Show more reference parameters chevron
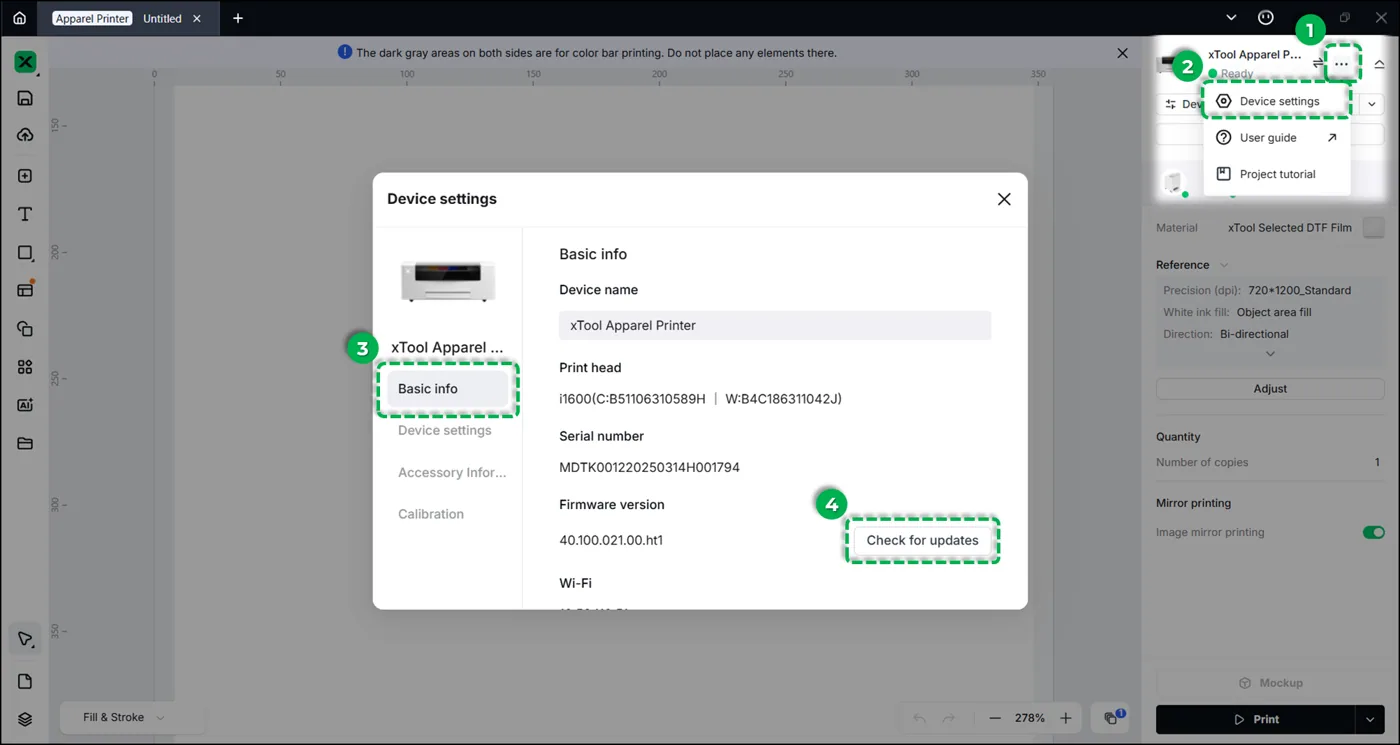 coord(1270,354)
